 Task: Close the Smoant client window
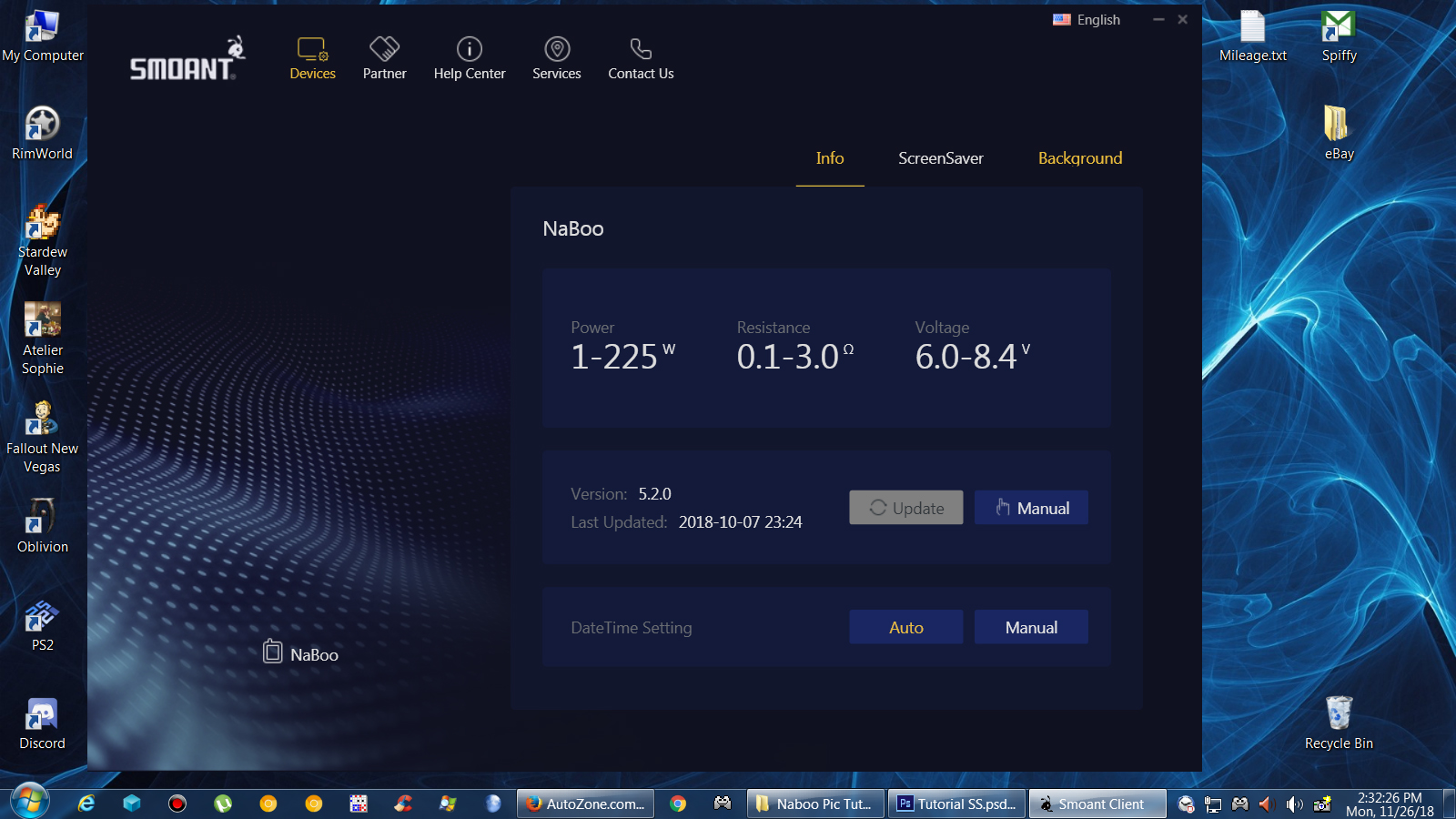[x=1182, y=19]
